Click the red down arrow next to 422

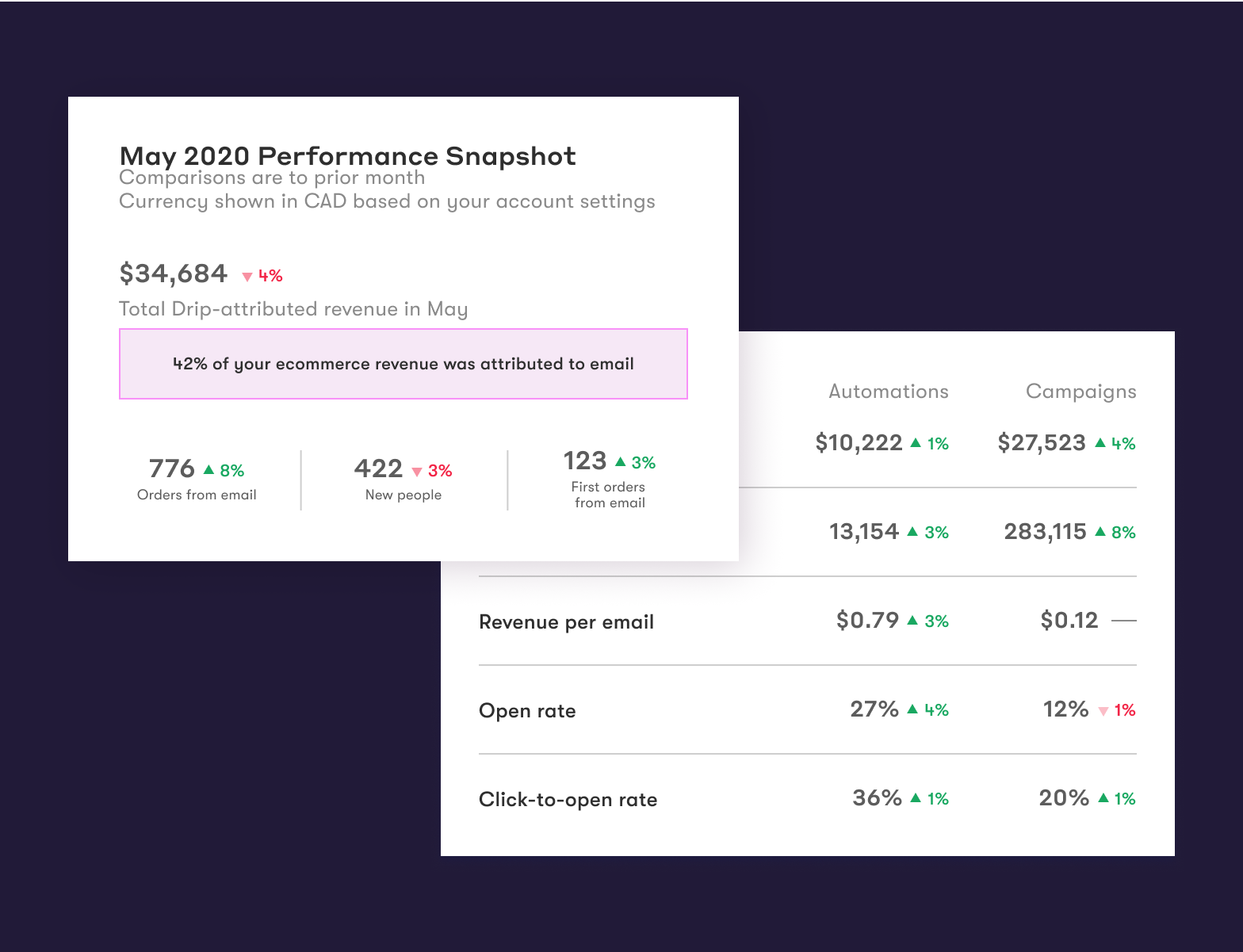417,472
